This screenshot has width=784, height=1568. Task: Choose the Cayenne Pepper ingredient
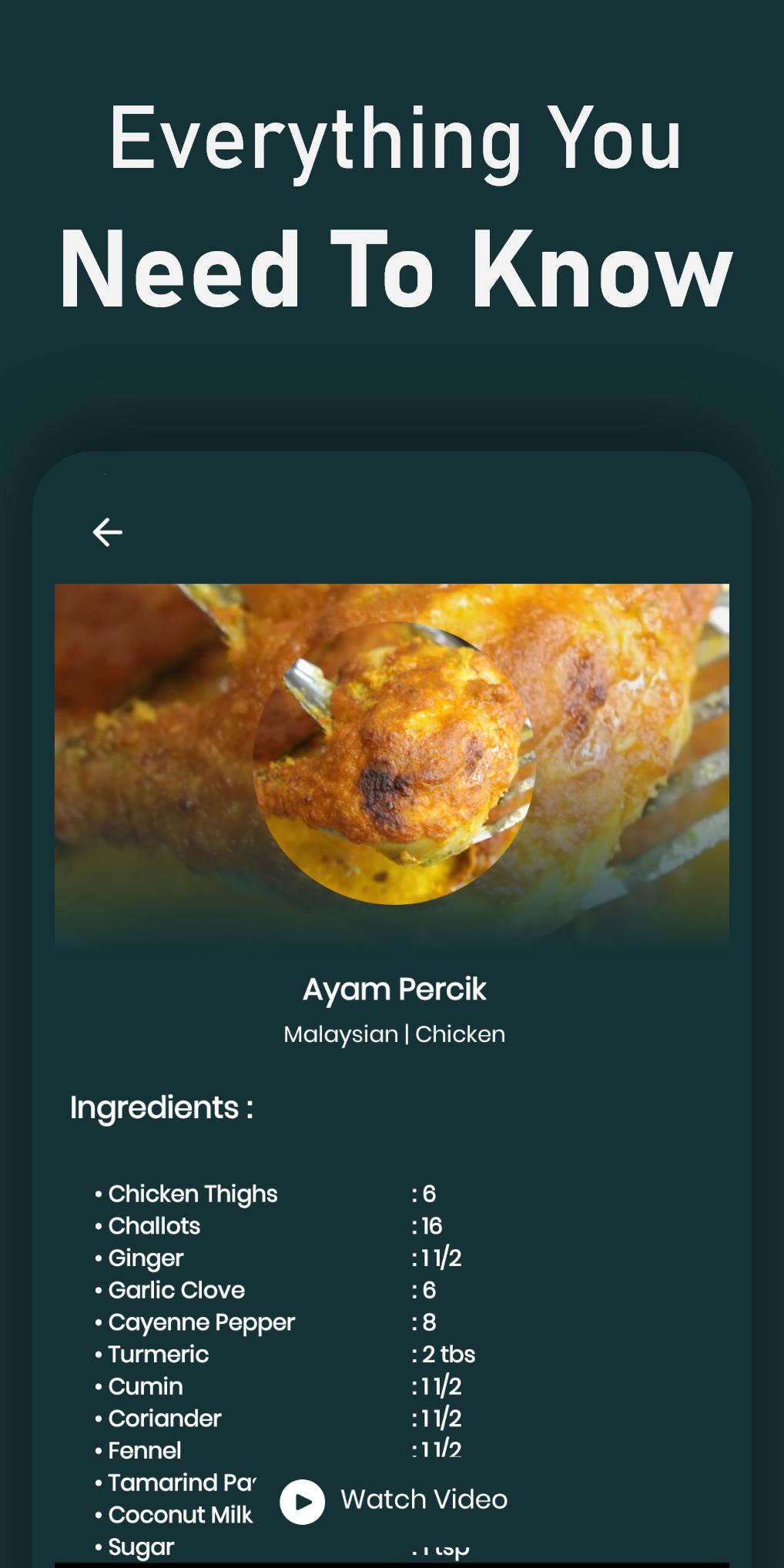[201, 1322]
